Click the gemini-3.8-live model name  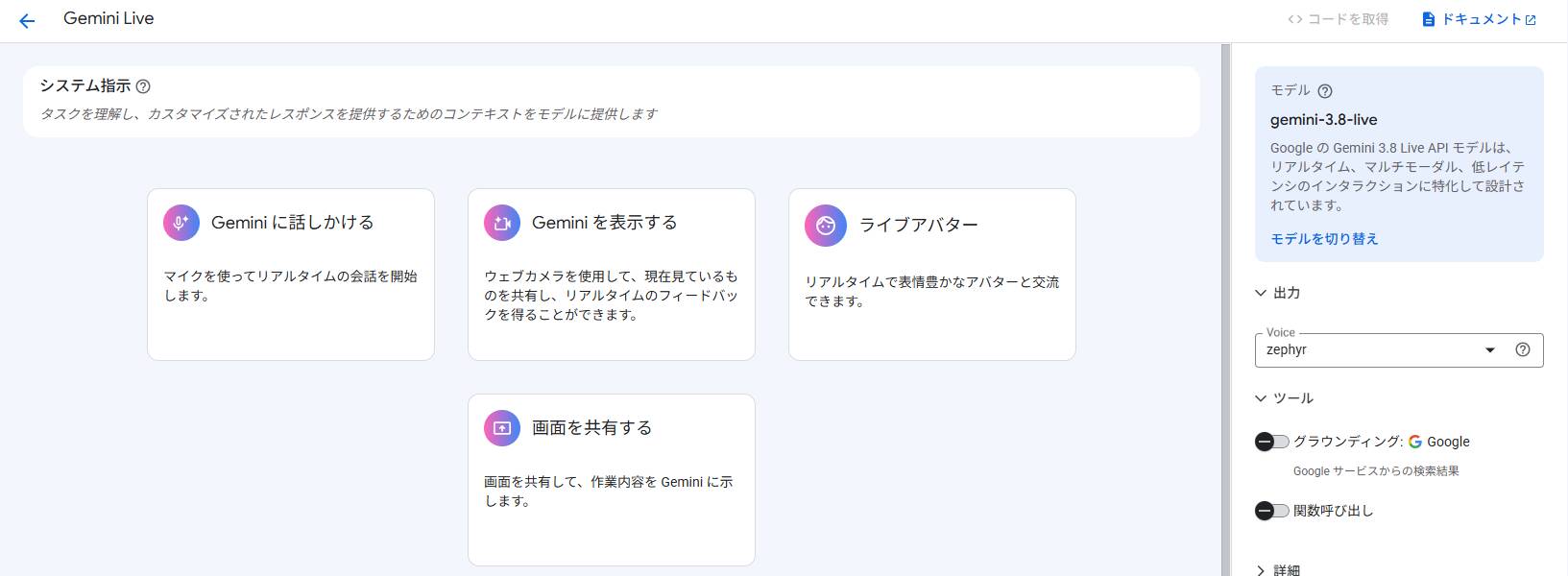pos(1324,120)
